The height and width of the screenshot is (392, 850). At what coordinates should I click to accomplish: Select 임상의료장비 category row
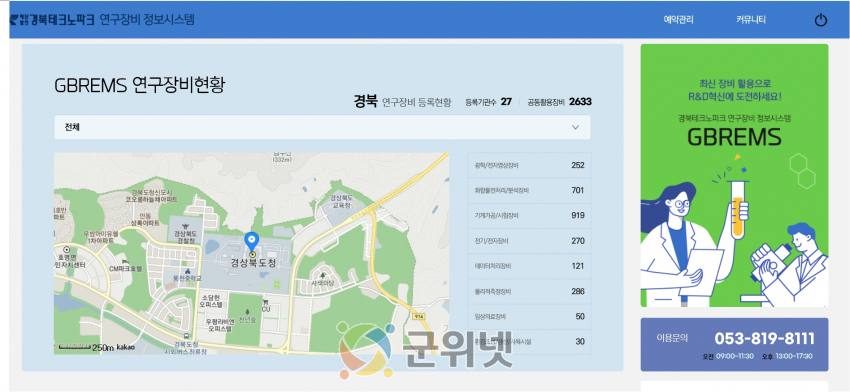[529, 316]
